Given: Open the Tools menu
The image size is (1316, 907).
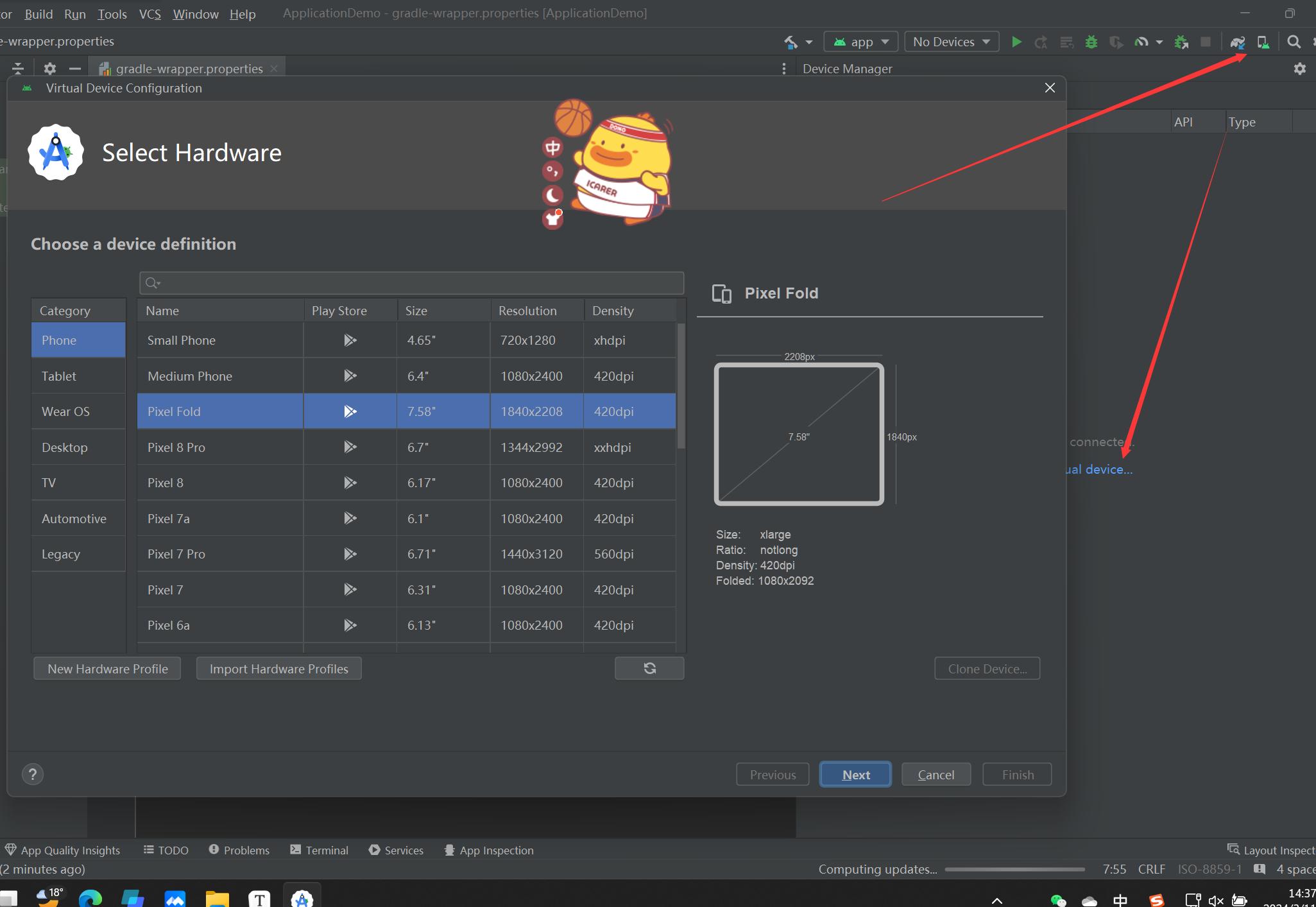Looking at the screenshot, I should (x=112, y=13).
